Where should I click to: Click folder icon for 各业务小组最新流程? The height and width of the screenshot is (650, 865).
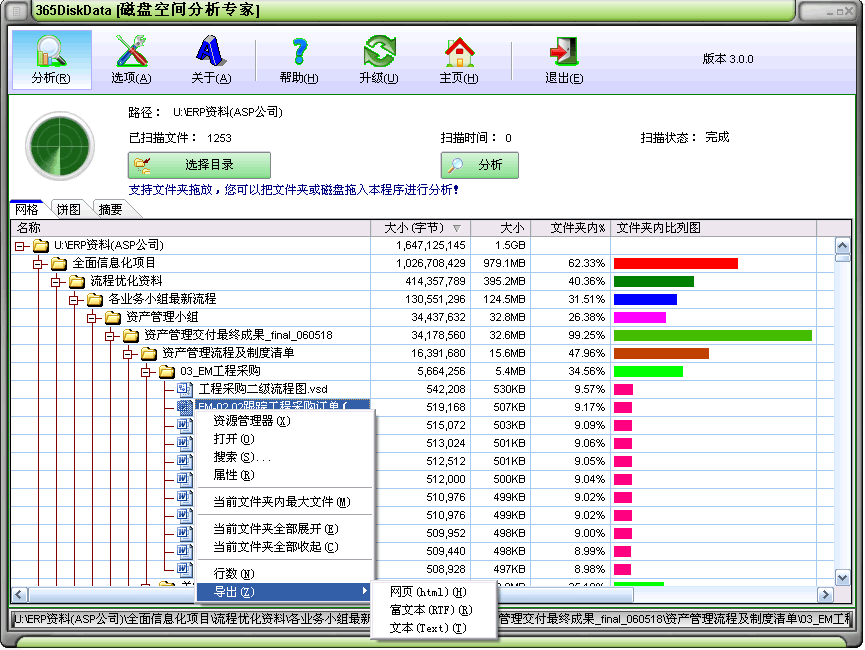[x=95, y=299]
